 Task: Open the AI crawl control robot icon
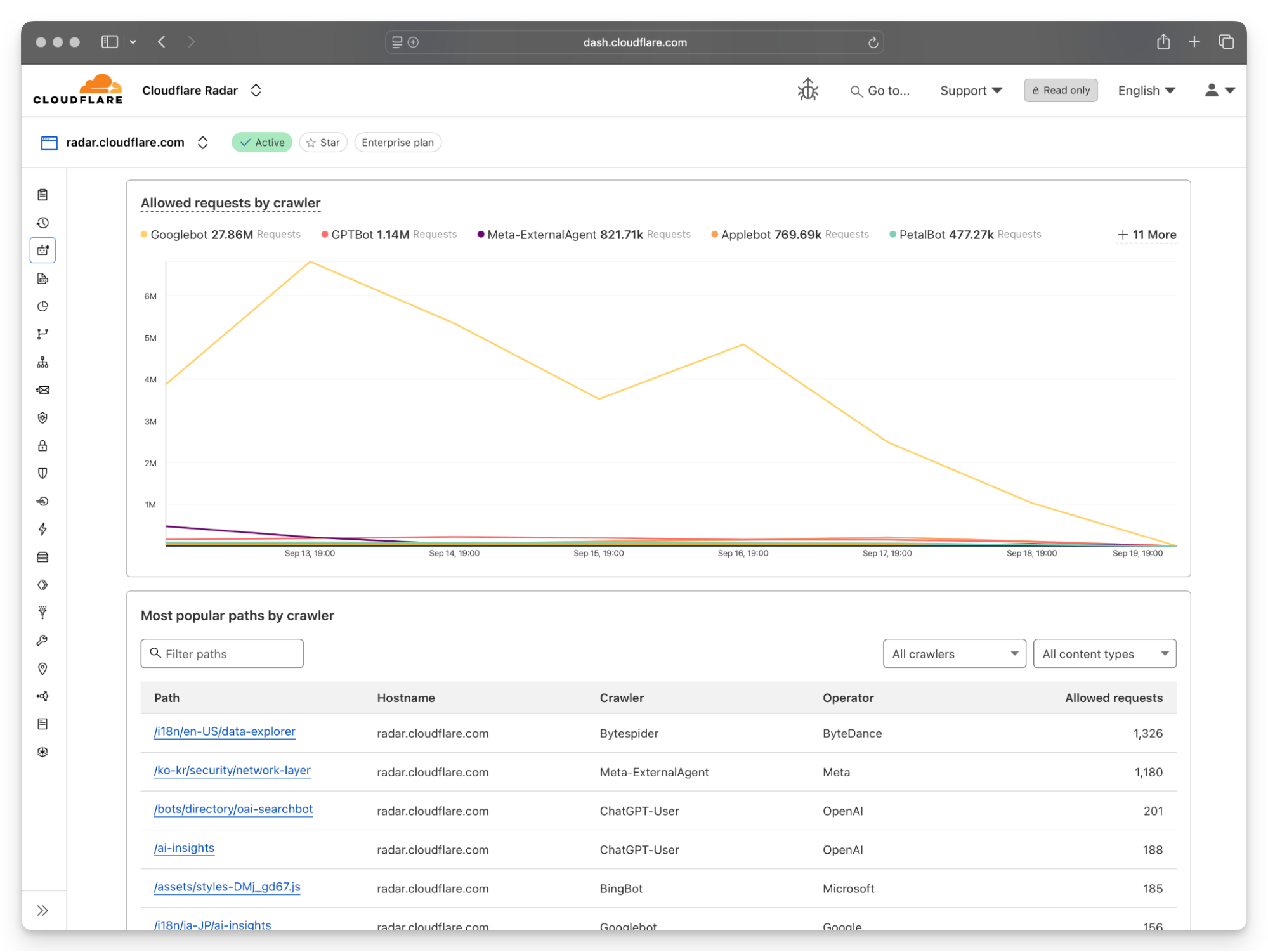coord(42,251)
